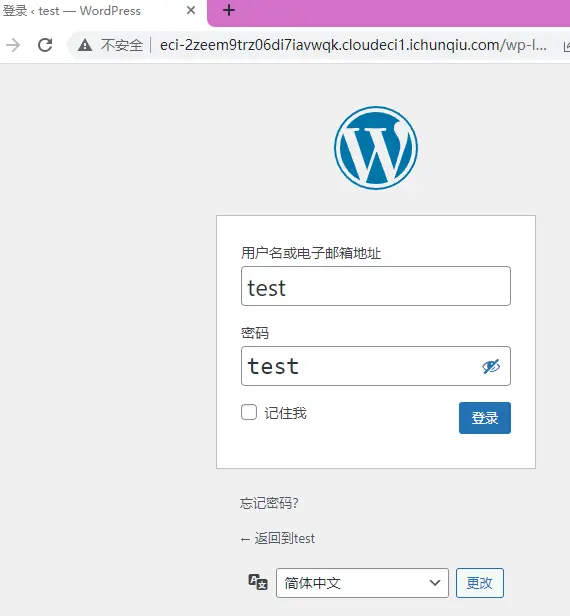Follow the 返回到test link
This screenshot has width=570, height=616.
coord(278,539)
